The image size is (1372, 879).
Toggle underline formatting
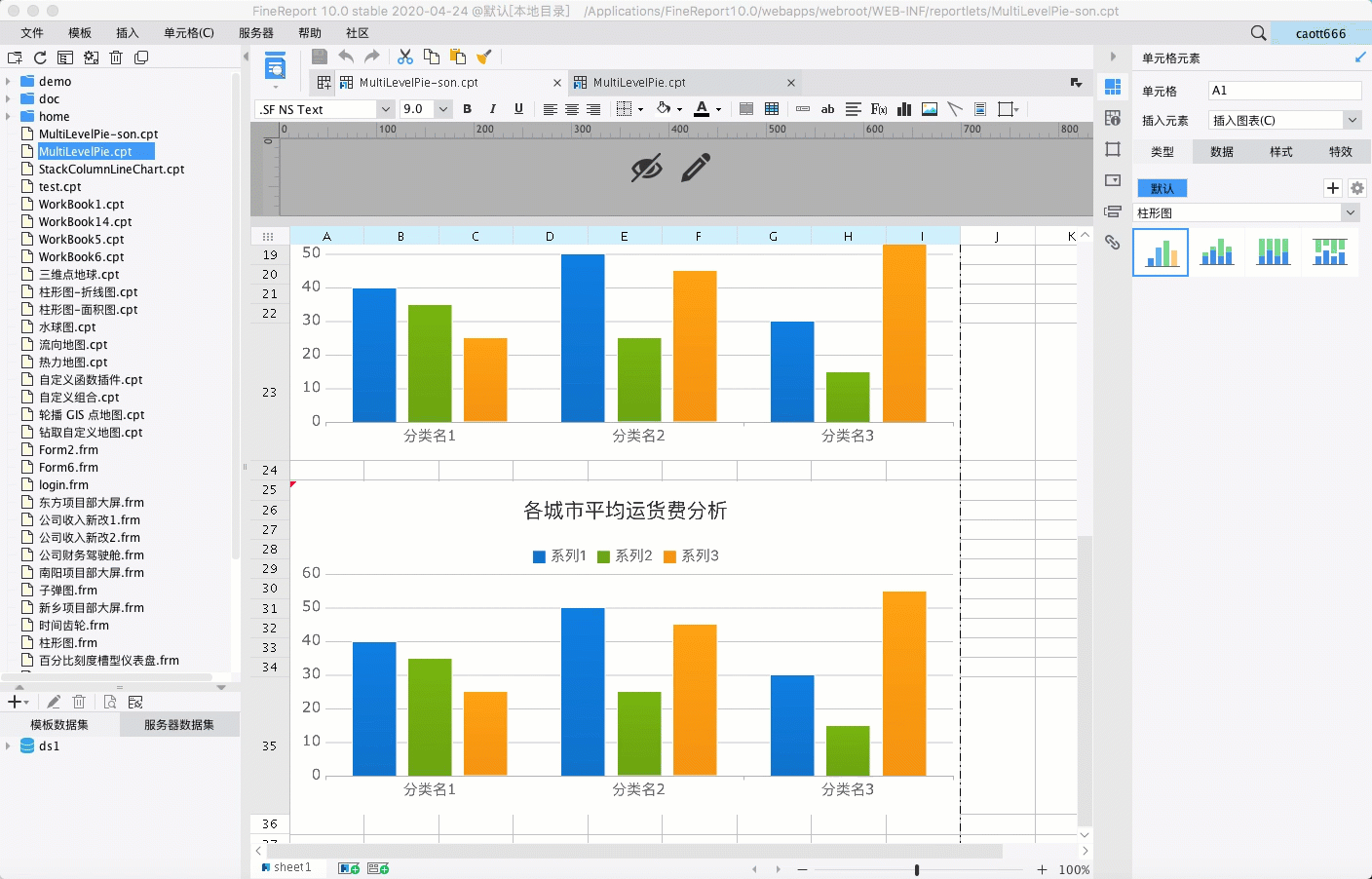coord(518,109)
